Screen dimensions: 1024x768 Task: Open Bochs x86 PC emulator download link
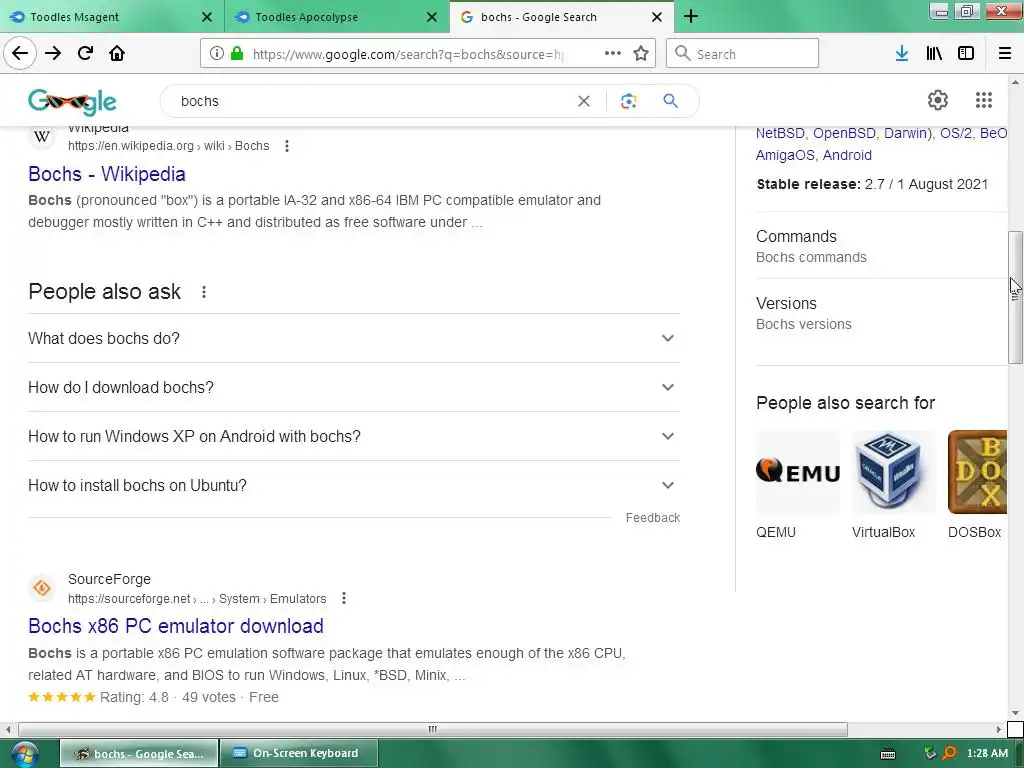[176, 626]
